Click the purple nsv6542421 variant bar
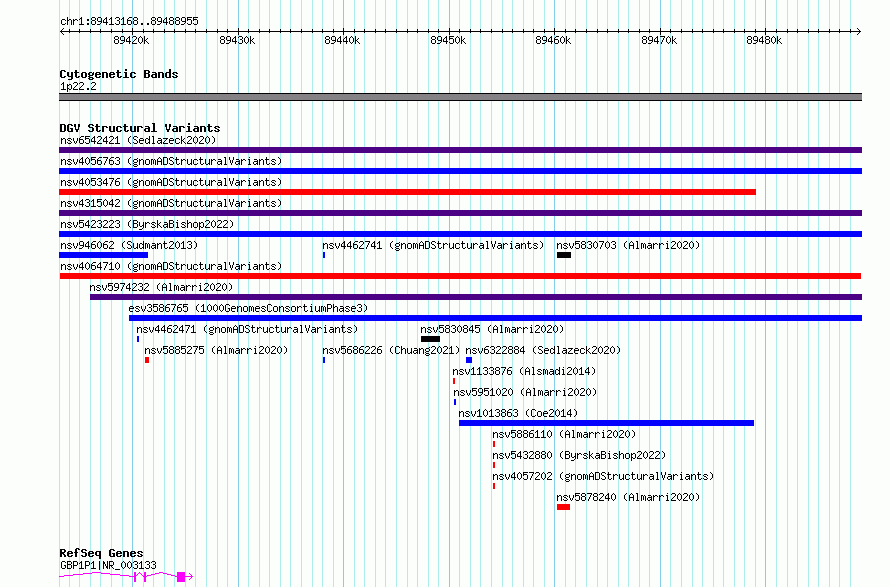The image size is (890, 587). 460,150
